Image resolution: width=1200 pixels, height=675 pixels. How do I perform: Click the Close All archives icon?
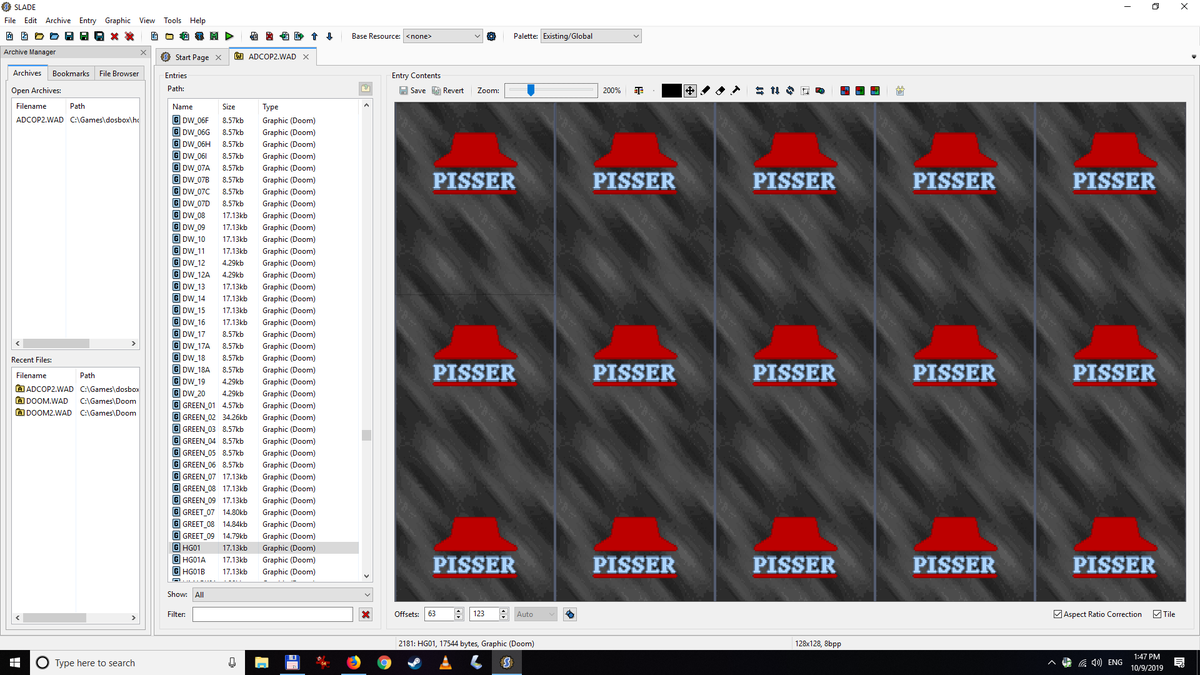click(x=130, y=36)
